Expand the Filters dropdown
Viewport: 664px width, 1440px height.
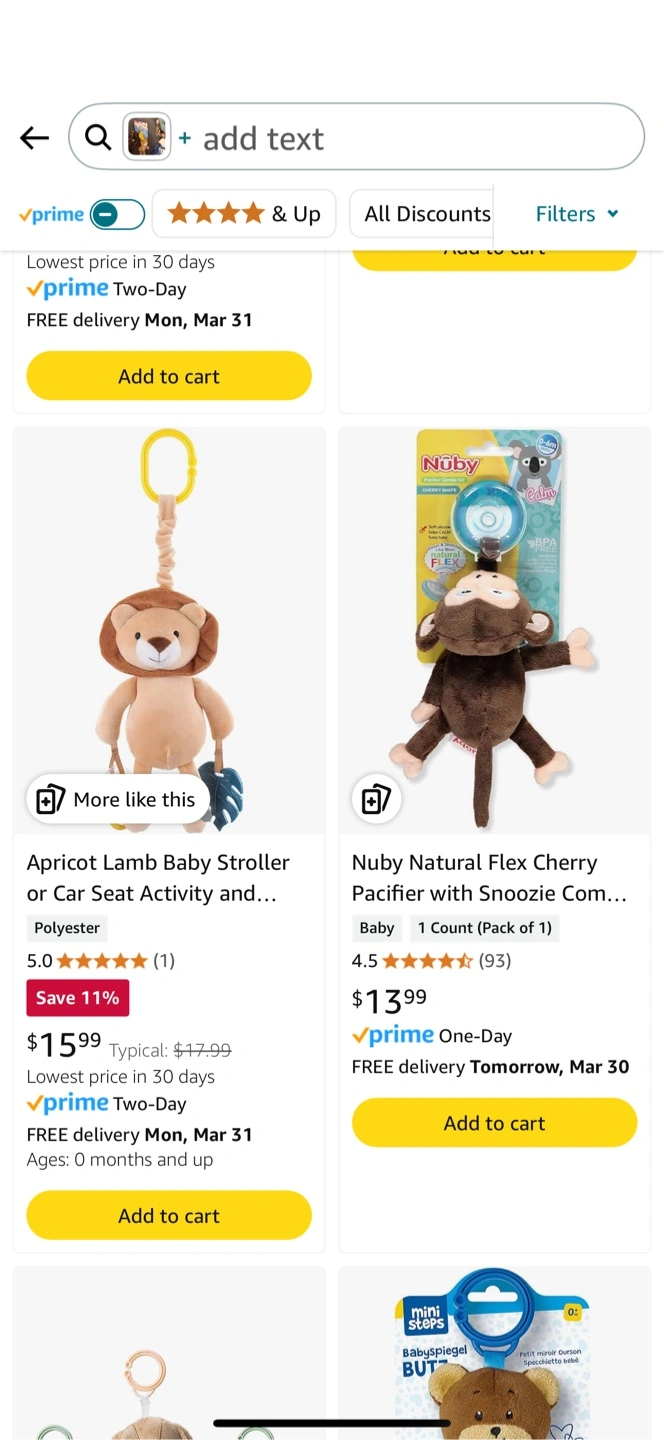577,214
